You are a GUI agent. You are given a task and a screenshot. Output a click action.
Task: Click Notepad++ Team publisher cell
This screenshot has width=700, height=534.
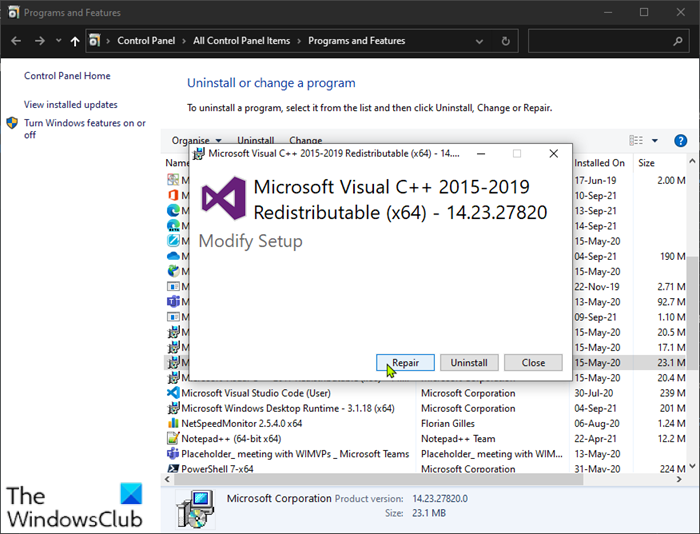[458, 438]
